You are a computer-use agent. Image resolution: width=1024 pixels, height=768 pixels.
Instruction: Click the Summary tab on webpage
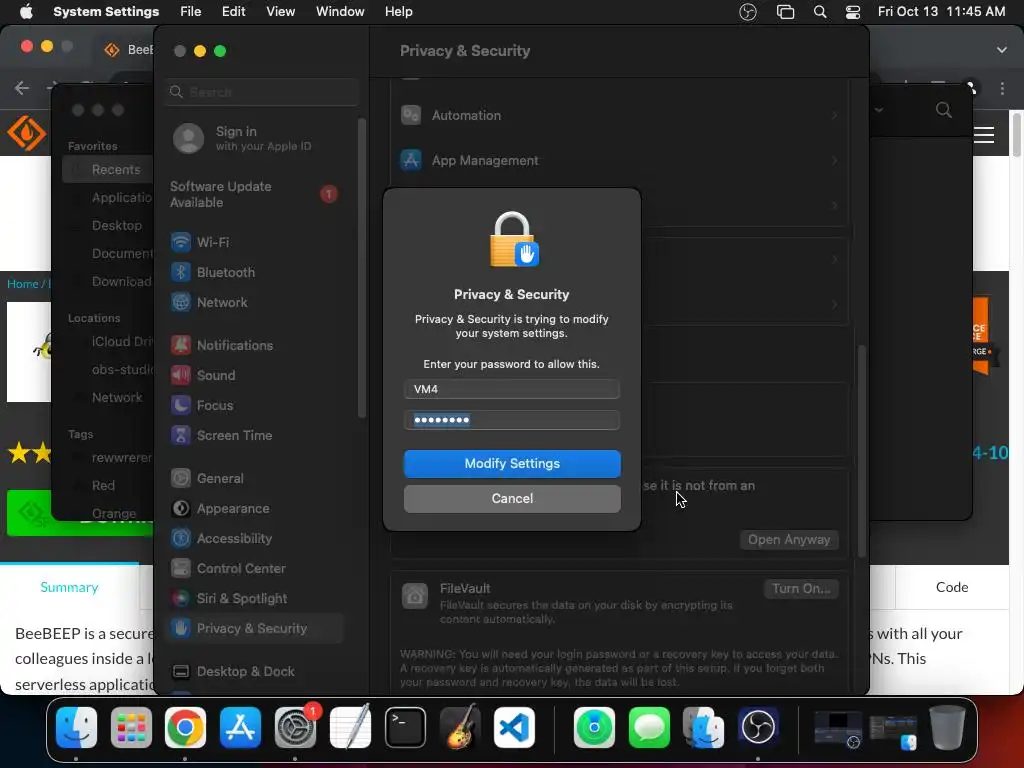click(69, 588)
